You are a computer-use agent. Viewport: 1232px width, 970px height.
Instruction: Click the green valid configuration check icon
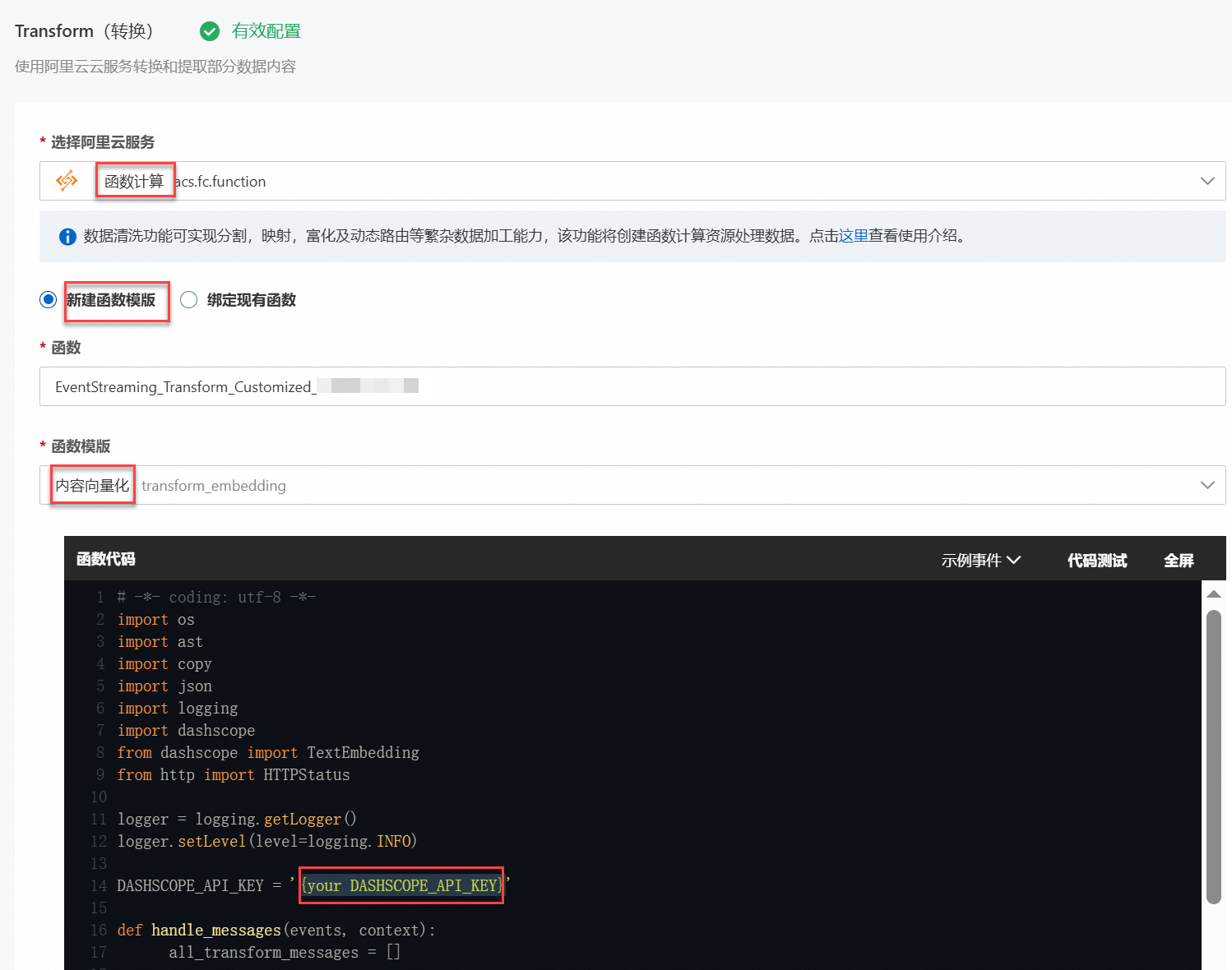click(x=210, y=31)
